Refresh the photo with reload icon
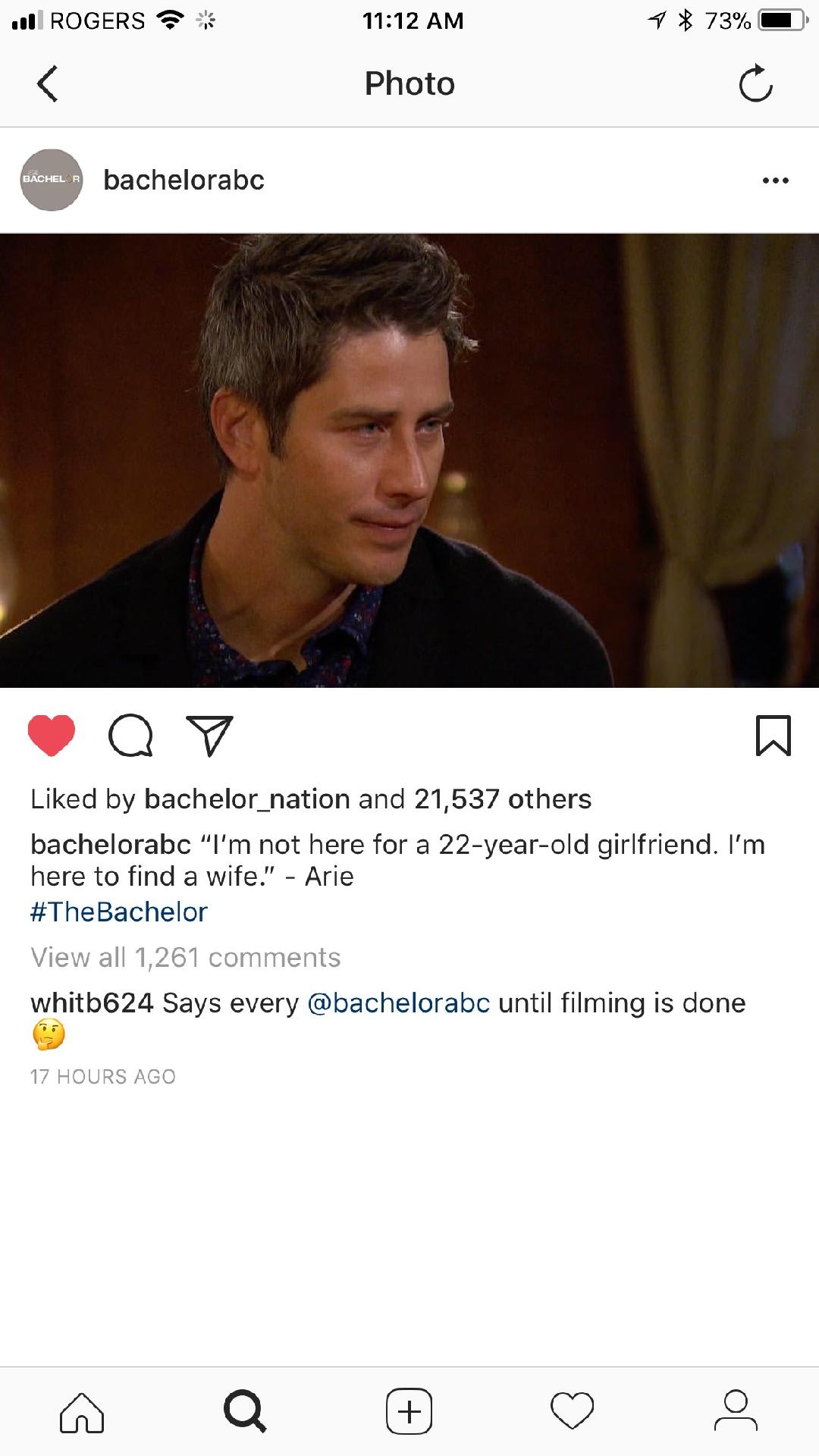 pyautogui.click(x=755, y=83)
